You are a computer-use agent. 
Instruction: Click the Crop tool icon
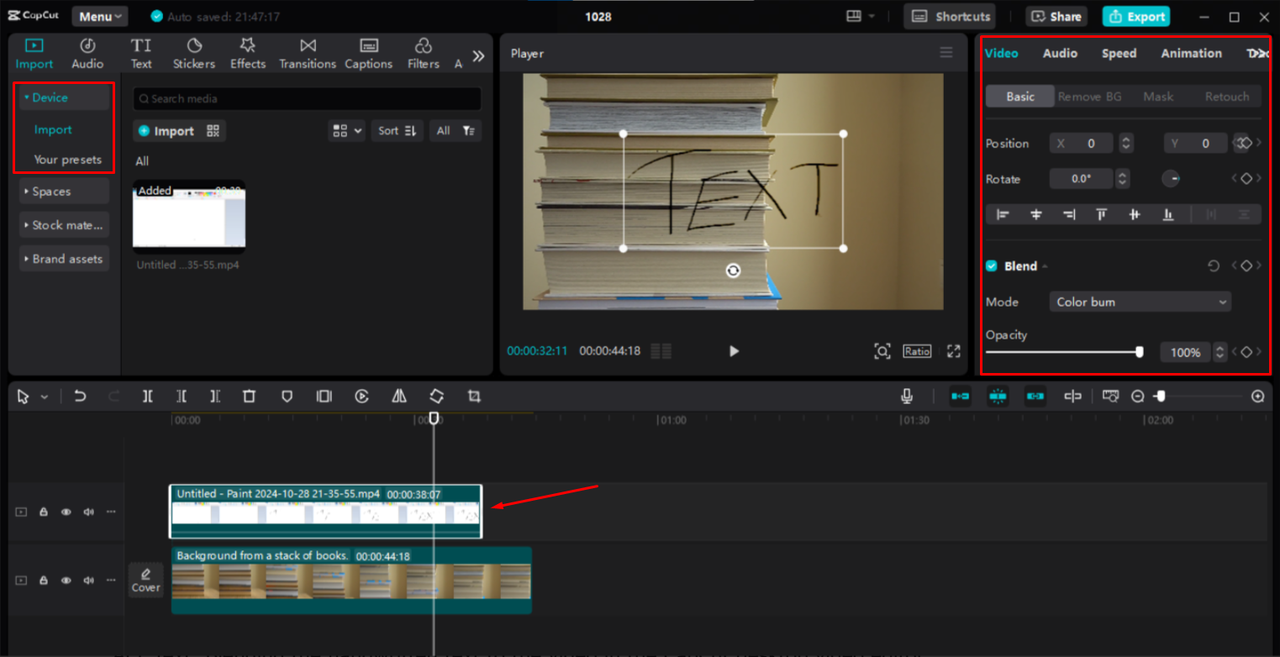(x=474, y=396)
